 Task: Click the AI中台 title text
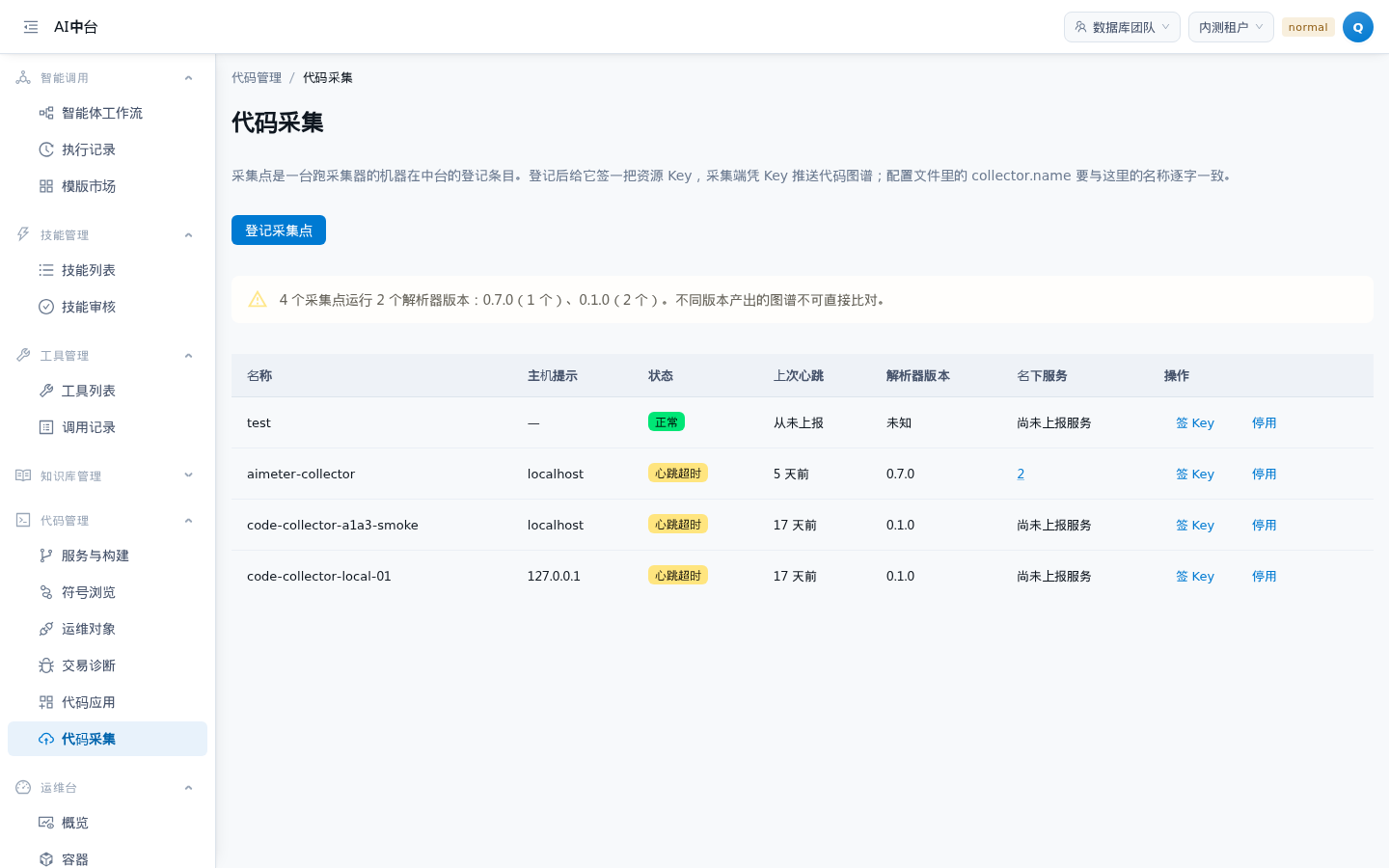(76, 27)
